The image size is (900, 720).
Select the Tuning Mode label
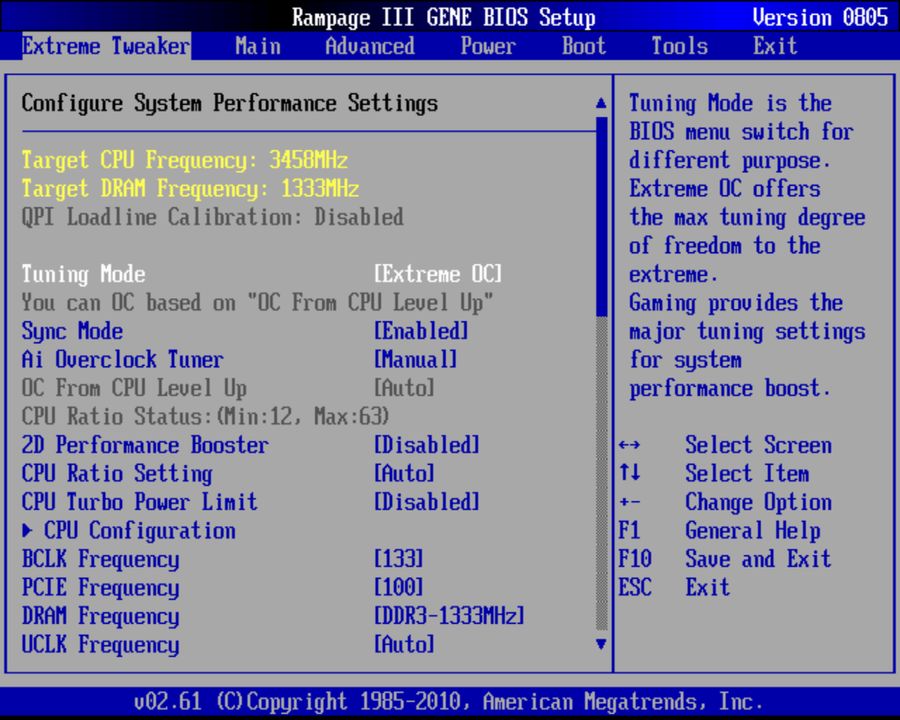click(83, 274)
